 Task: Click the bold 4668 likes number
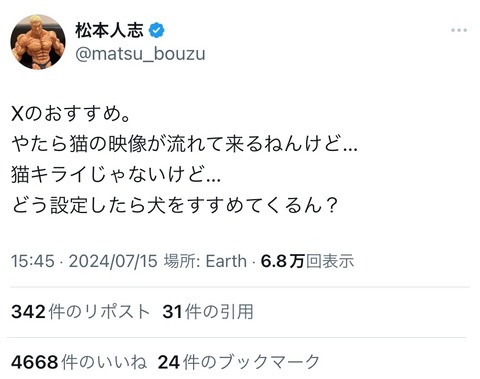click(x=35, y=362)
